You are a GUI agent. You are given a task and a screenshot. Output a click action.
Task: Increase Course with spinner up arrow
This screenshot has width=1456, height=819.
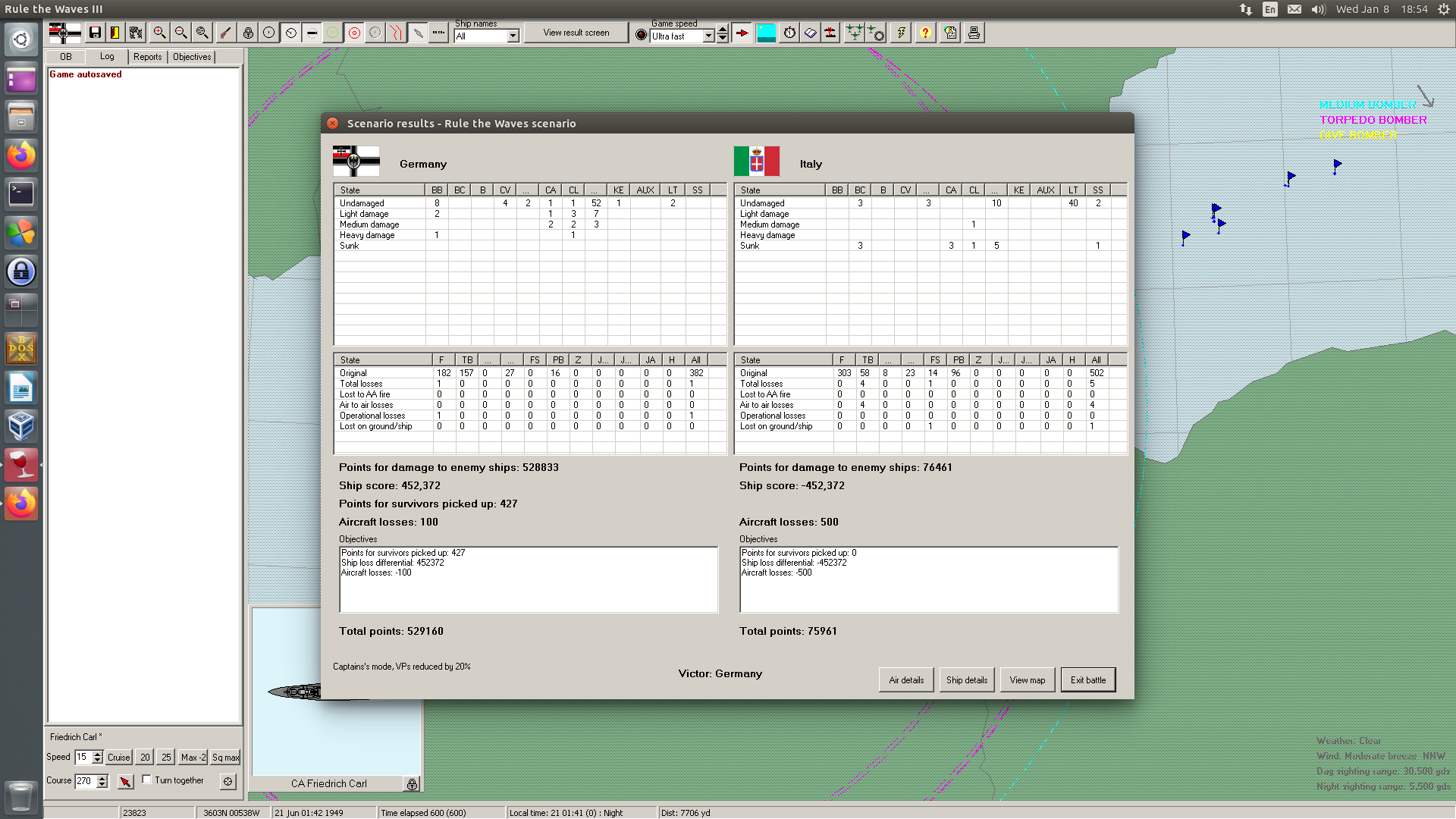click(102, 777)
